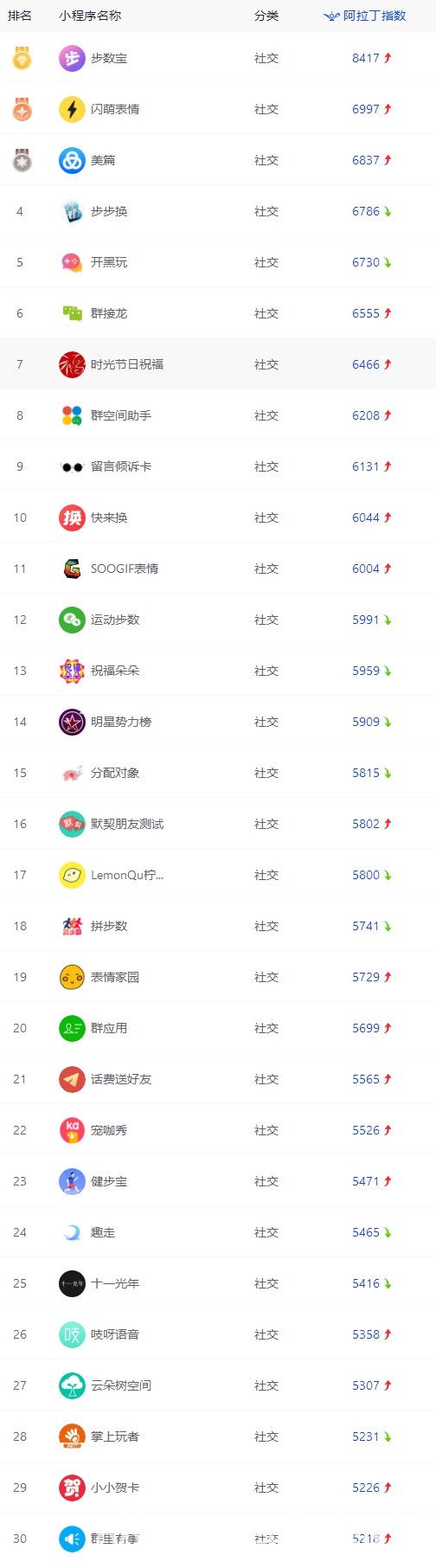Click the 运动步数 green icon
Image resolution: width=436 pixels, height=1568 pixels.
pyautogui.click(x=72, y=620)
